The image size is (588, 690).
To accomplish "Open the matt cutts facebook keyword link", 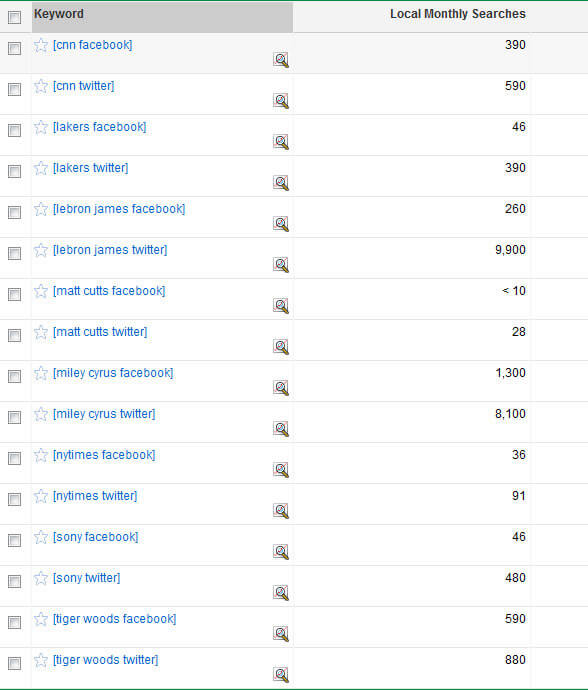I will 109,291.
